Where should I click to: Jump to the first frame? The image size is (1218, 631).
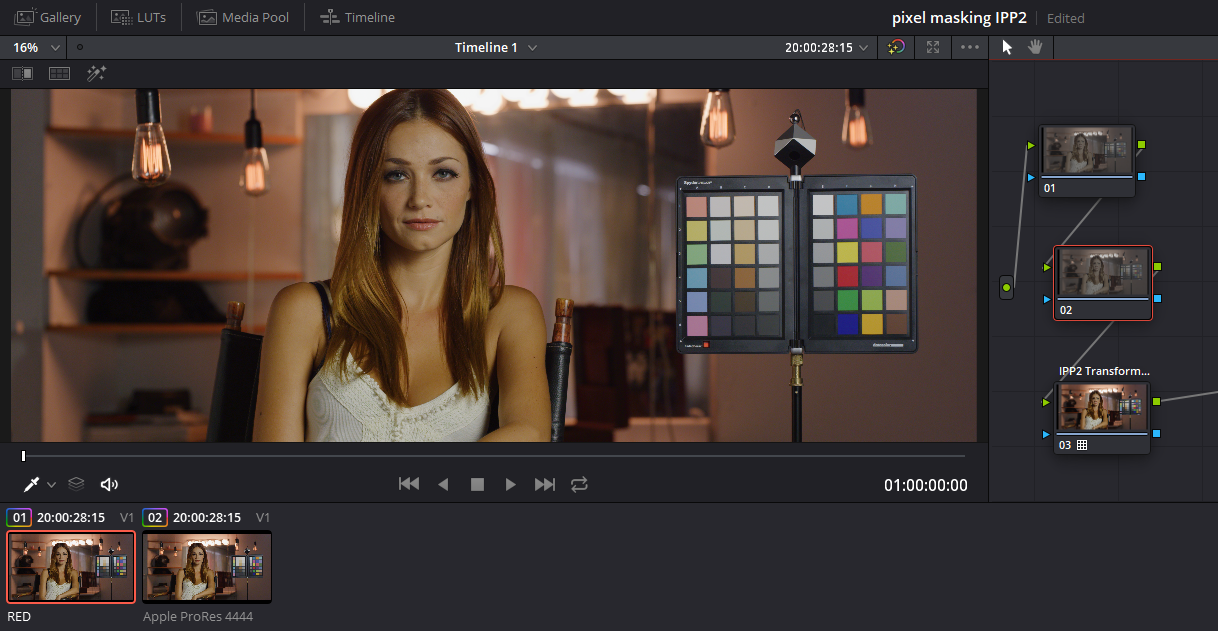point(408,484)
